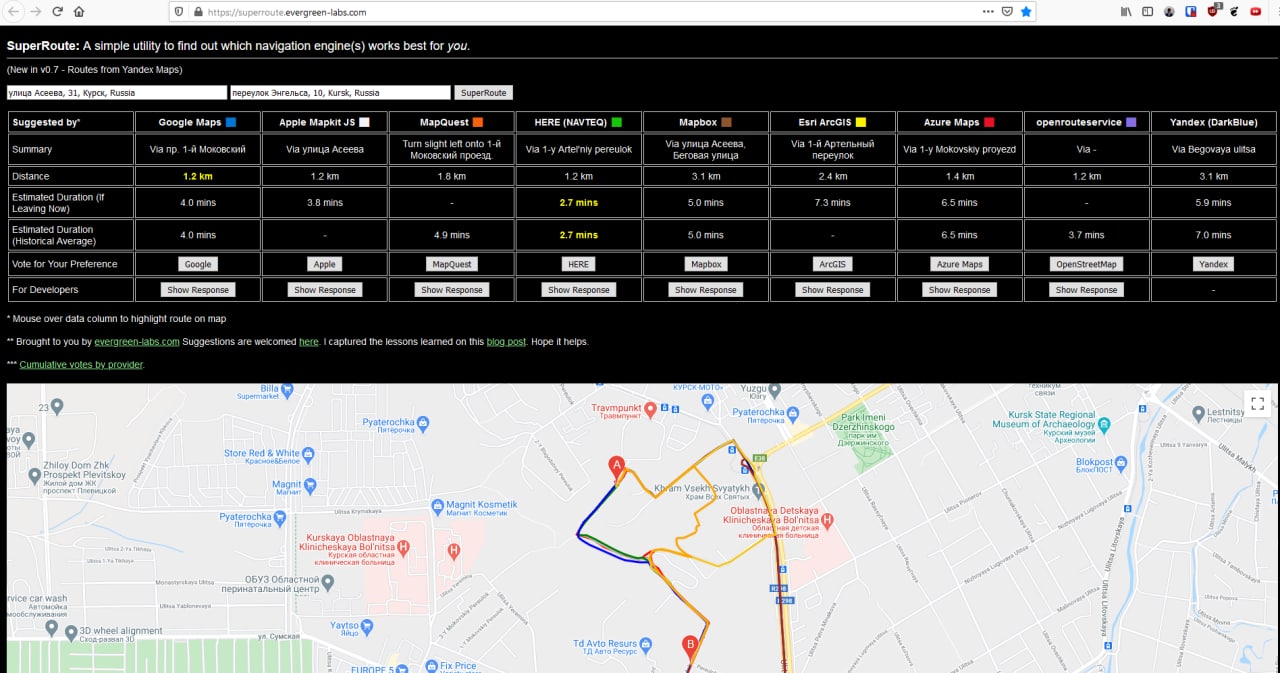Open the browser home page
The width and height of the screenshot is (1280, 673).
pos(79,12)
